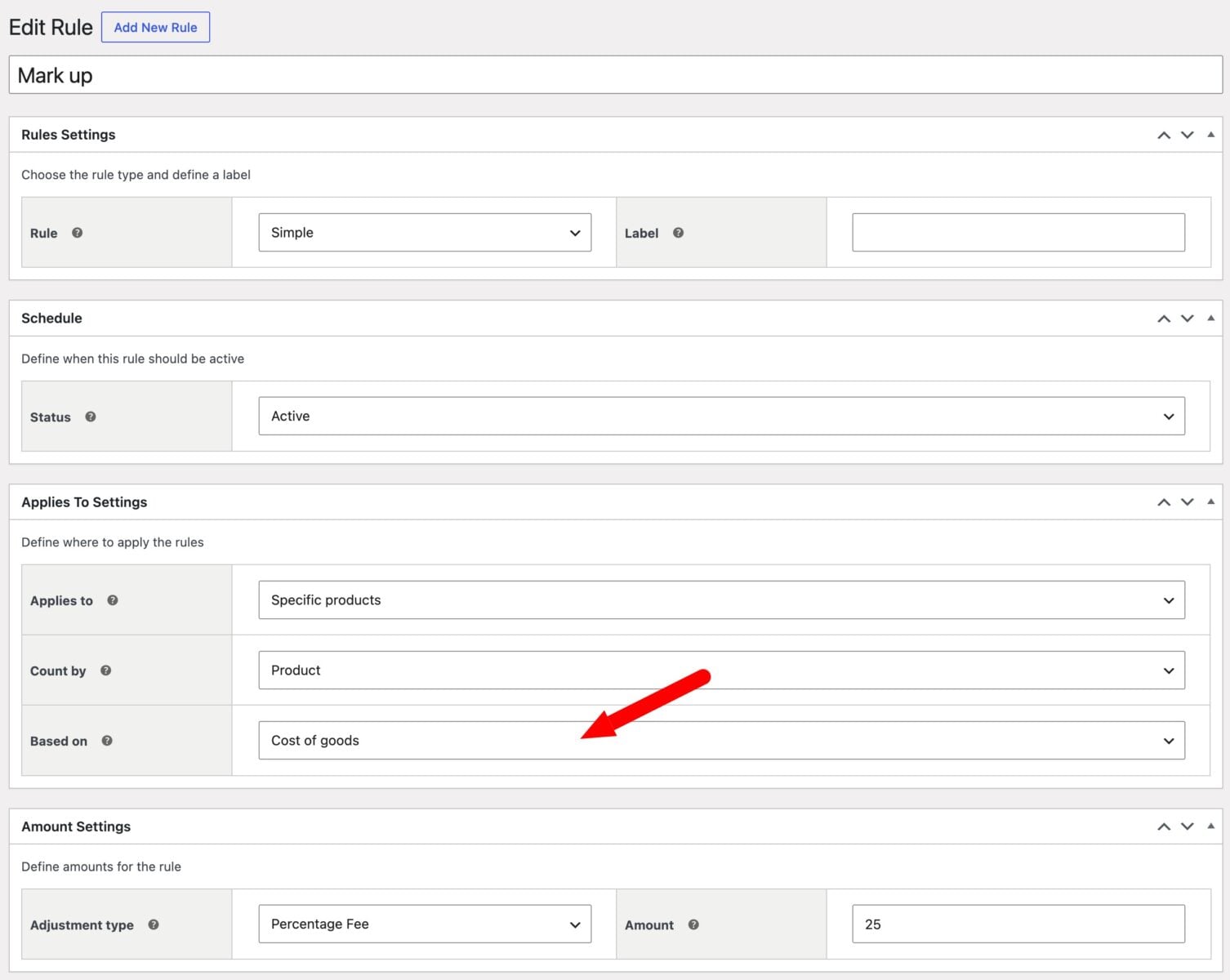Click text 'Define amounts for the rule'
The height and width of the screenshot is (980, 1230).
(x=101, y=866)
